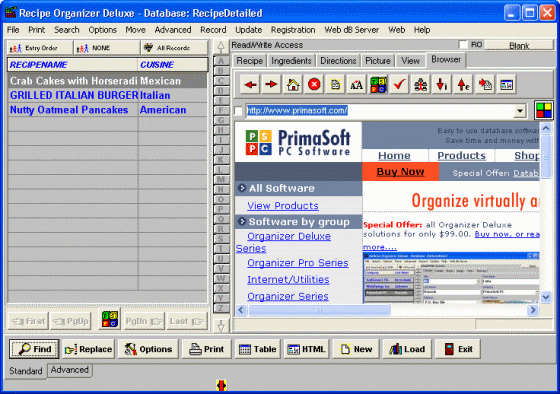Toggle the RO read-only checkbox
560x394 pixels.
463,45
